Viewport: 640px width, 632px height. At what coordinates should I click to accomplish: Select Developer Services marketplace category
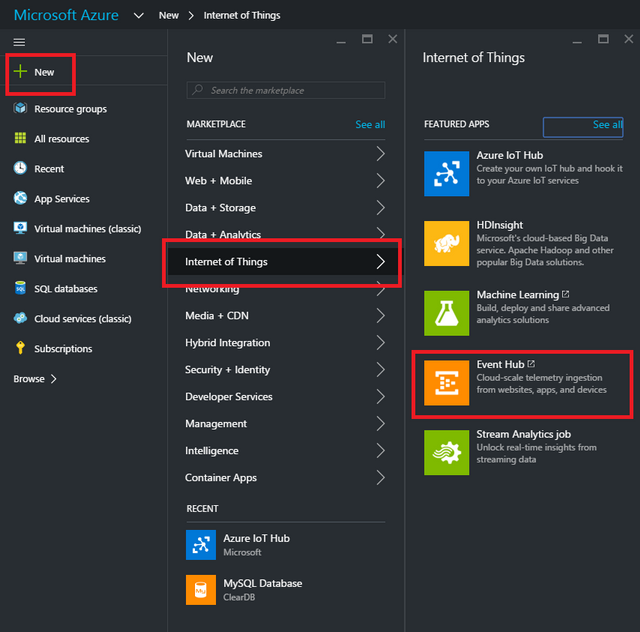tap(285, 397)
